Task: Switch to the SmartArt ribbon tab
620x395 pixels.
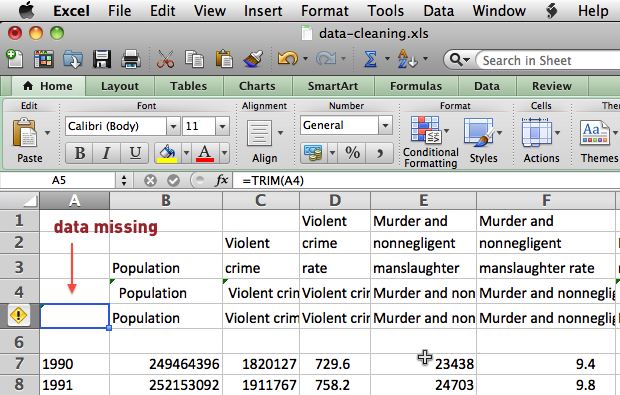Action: 333,86
